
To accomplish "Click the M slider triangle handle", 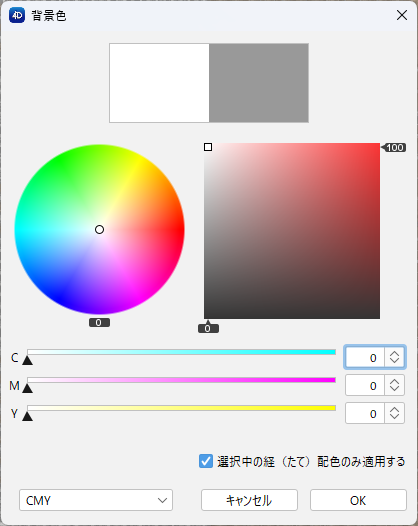I will 28,388.
